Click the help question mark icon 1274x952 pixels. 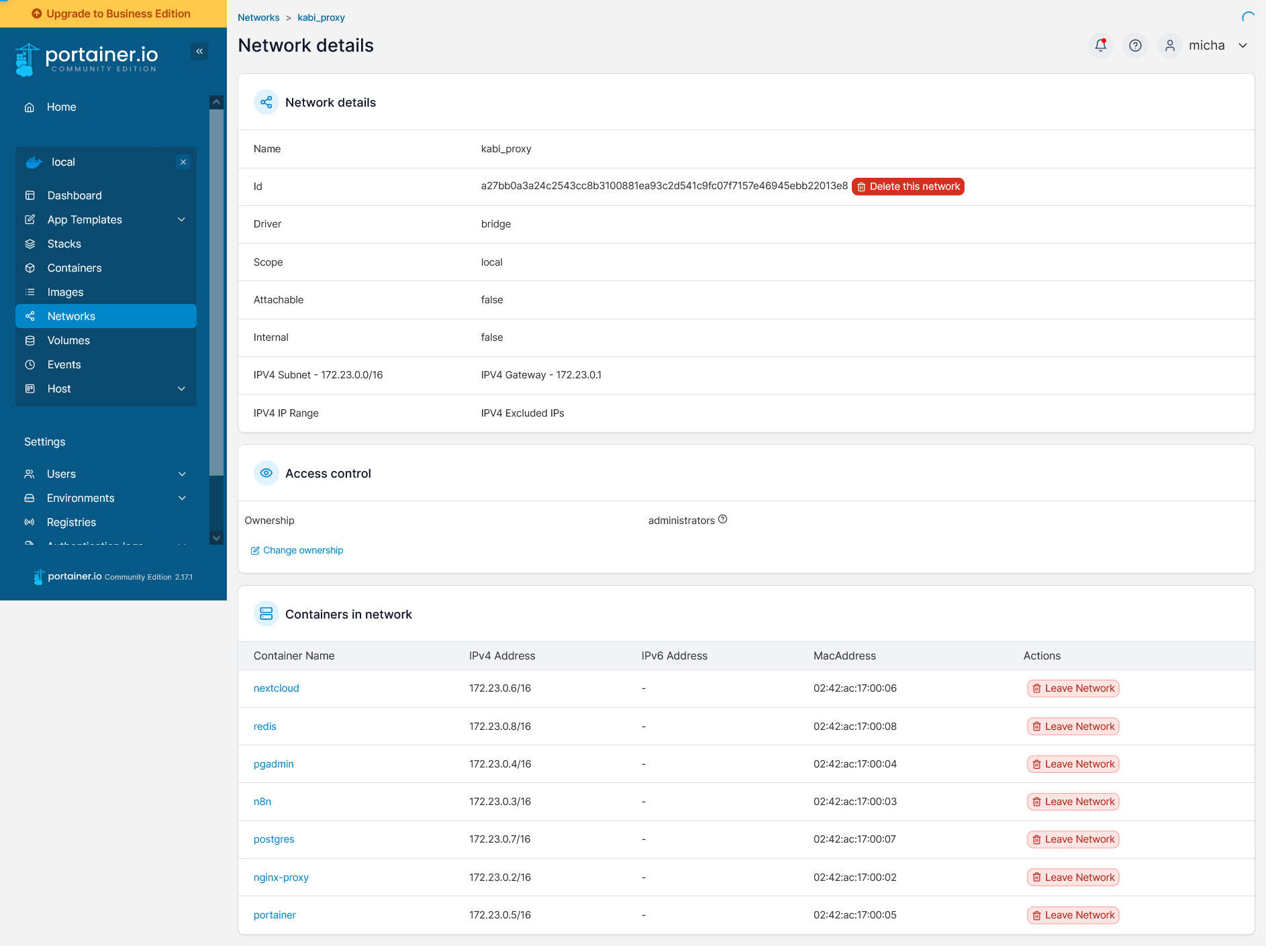pos(1135,46)
